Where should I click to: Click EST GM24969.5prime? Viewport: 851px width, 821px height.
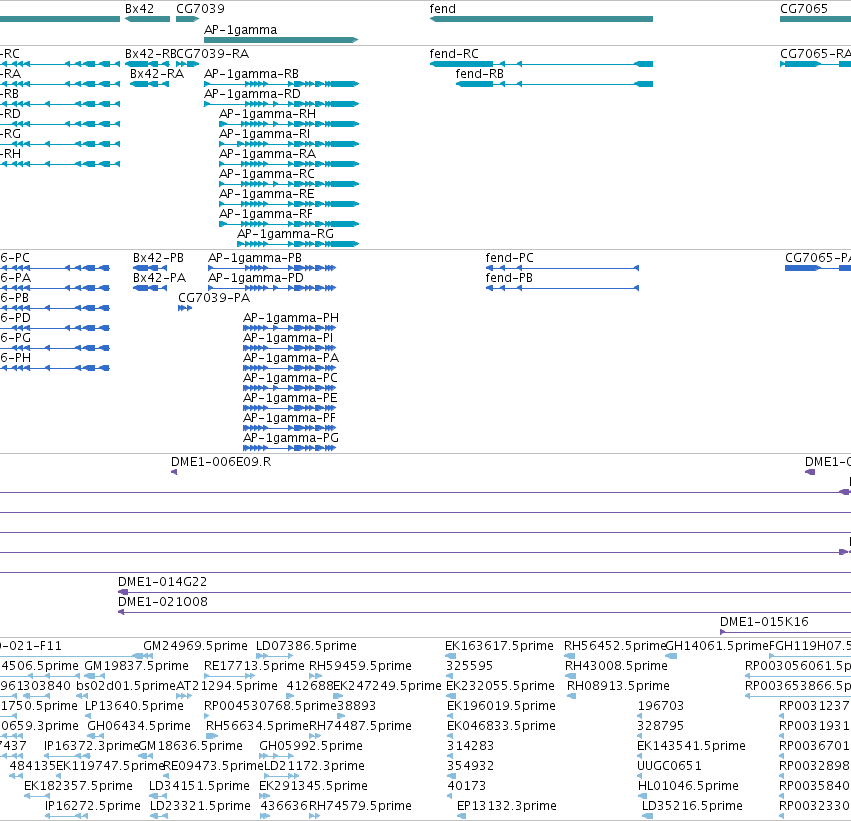[x=195, y=646]
